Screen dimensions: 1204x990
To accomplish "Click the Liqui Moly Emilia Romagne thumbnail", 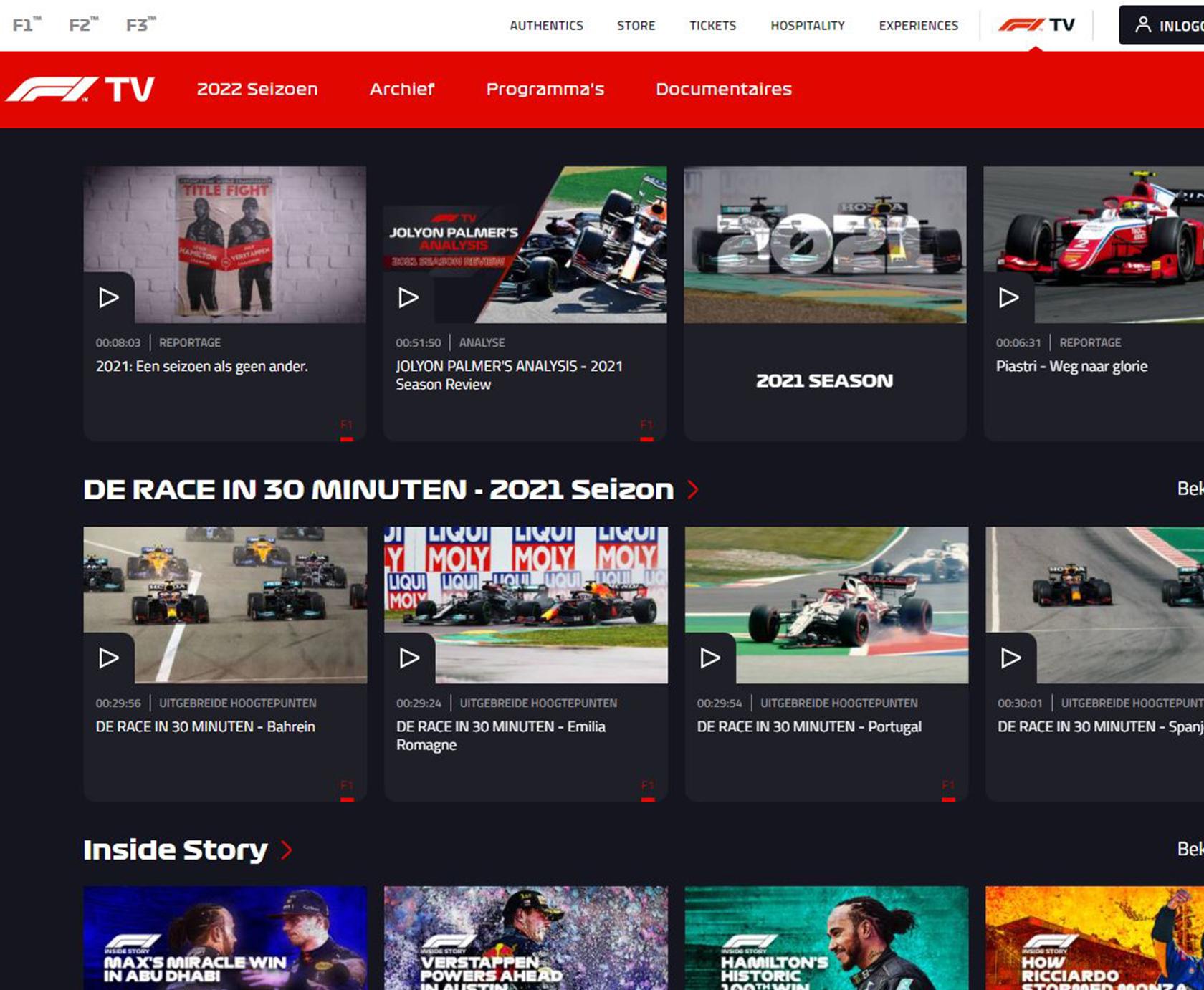I will [x=526, y=605].
